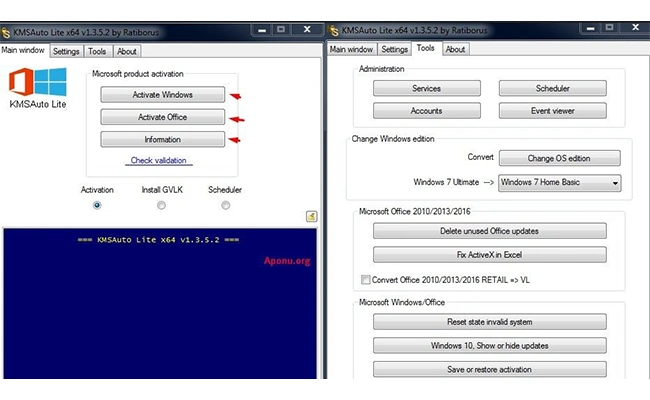Select Tools tab in the right window
650x400 pixels.
[426, 48]
